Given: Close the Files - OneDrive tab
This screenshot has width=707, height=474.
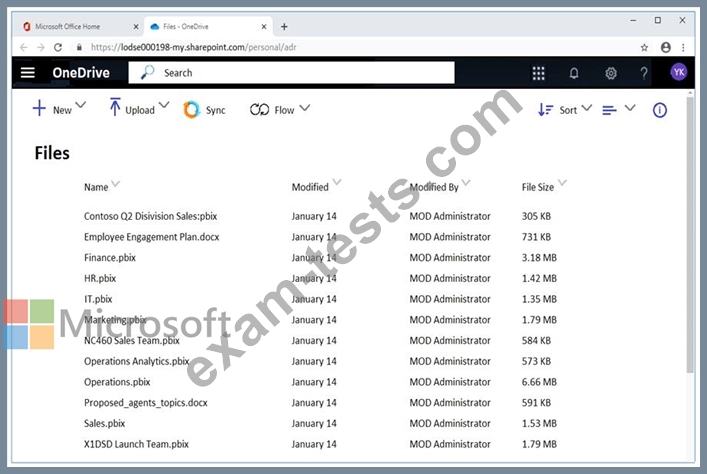Looking at the screenshot, I should click(264, 27).
